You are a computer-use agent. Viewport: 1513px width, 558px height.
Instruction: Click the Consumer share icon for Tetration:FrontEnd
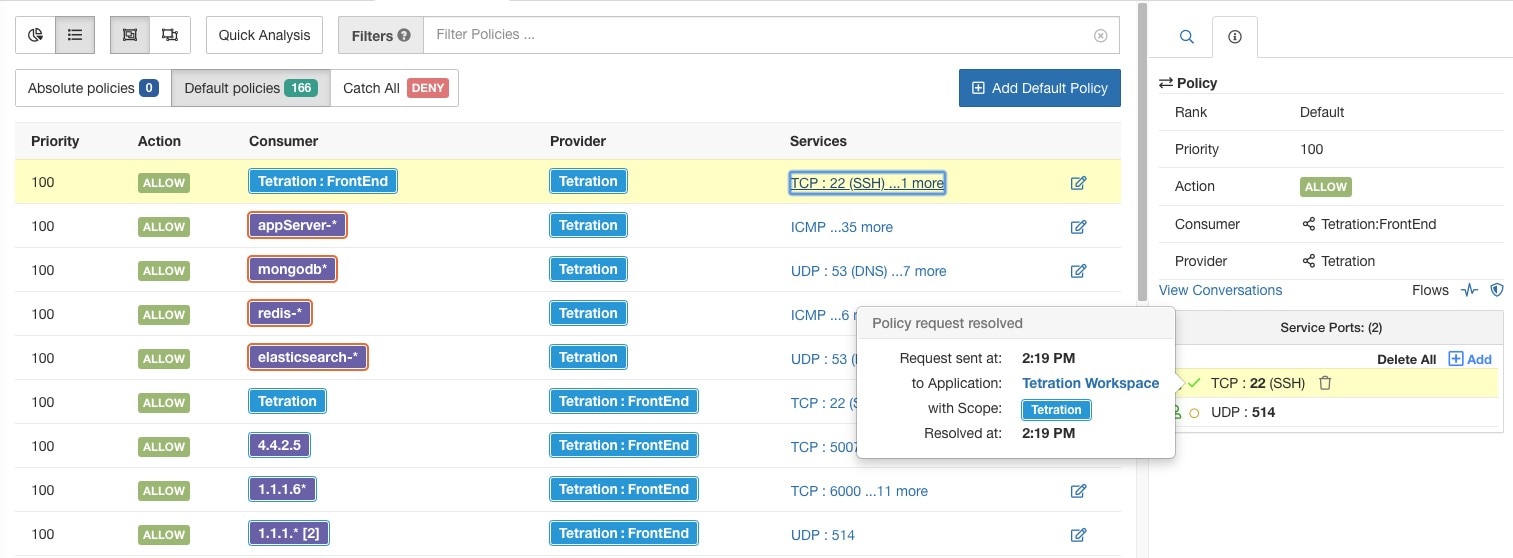point(1308,224)
